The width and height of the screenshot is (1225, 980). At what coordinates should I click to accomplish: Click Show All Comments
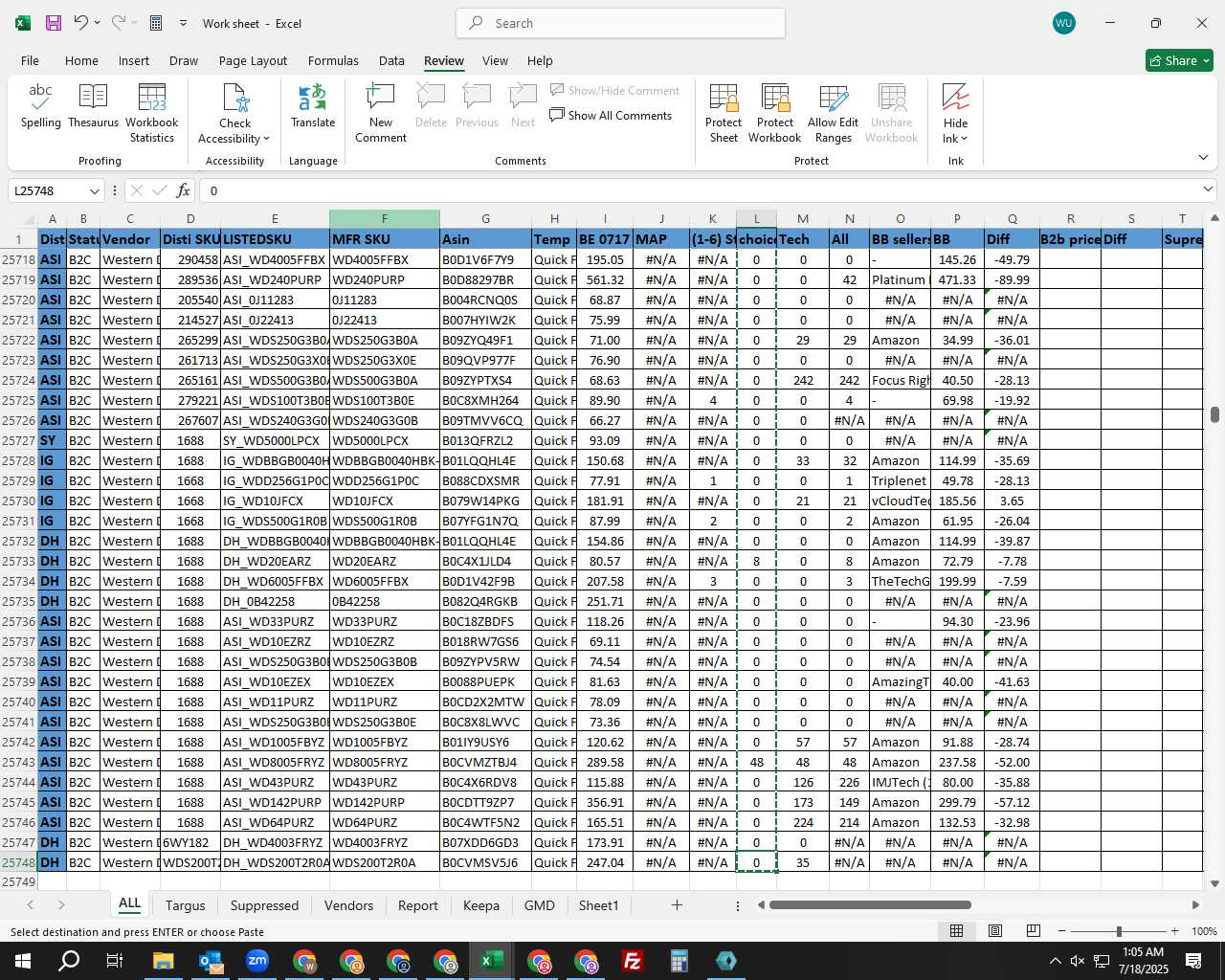pyautogui.click(x=611, y=116)
